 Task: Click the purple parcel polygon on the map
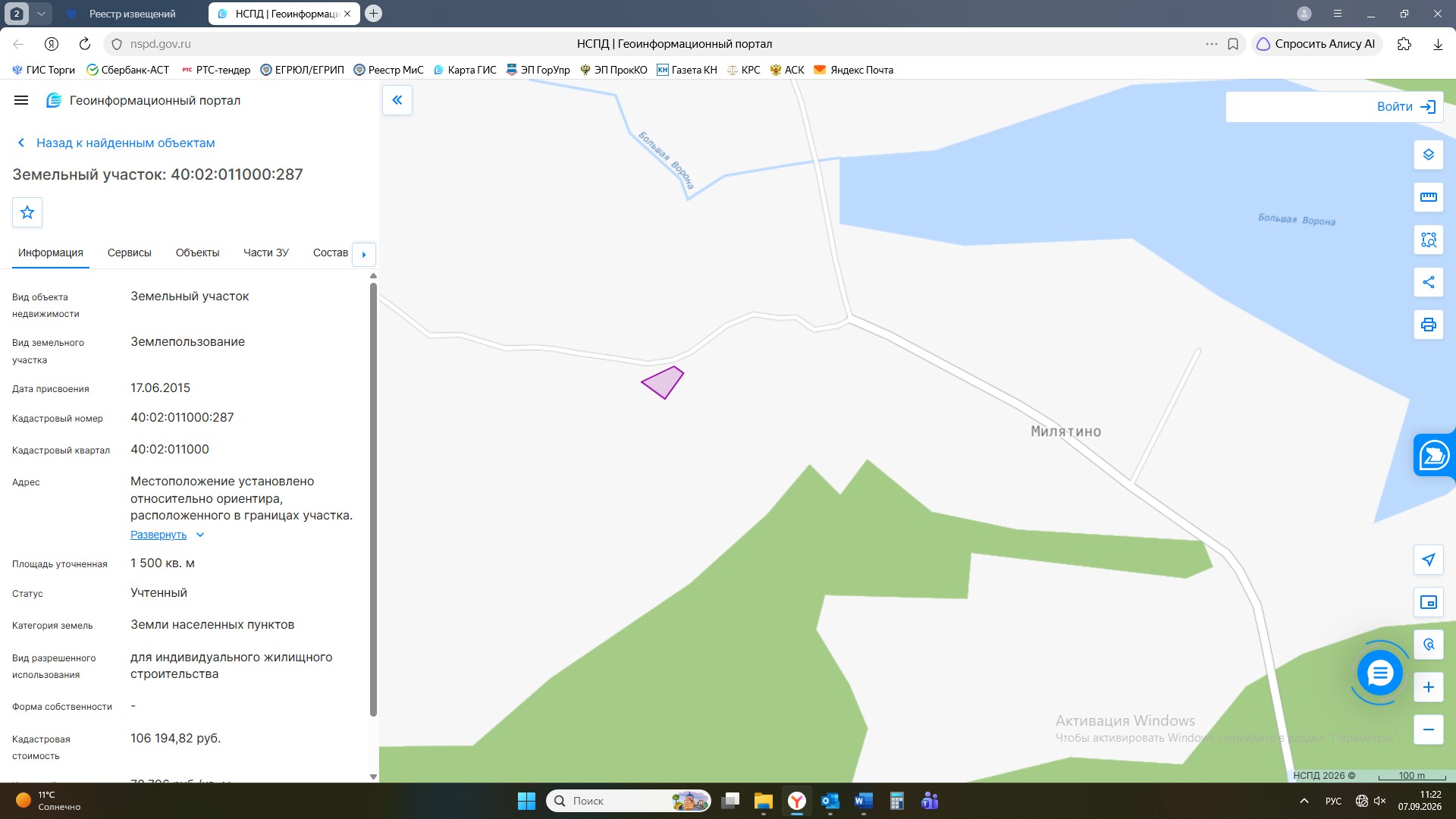[664, 383]
